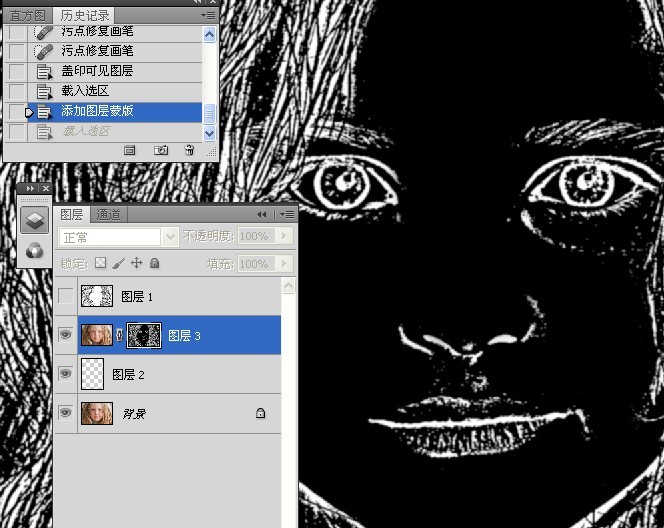Hide the 背景 layer
Viewport: 664px width, 528px height.
66,413
